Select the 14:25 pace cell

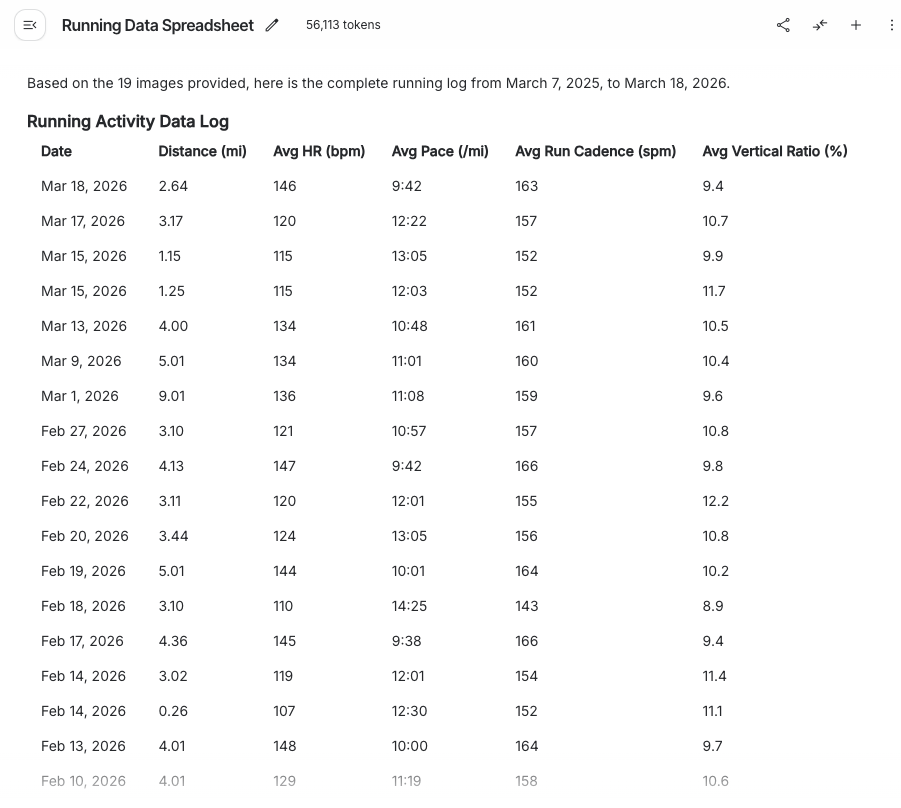coord(409,606)
